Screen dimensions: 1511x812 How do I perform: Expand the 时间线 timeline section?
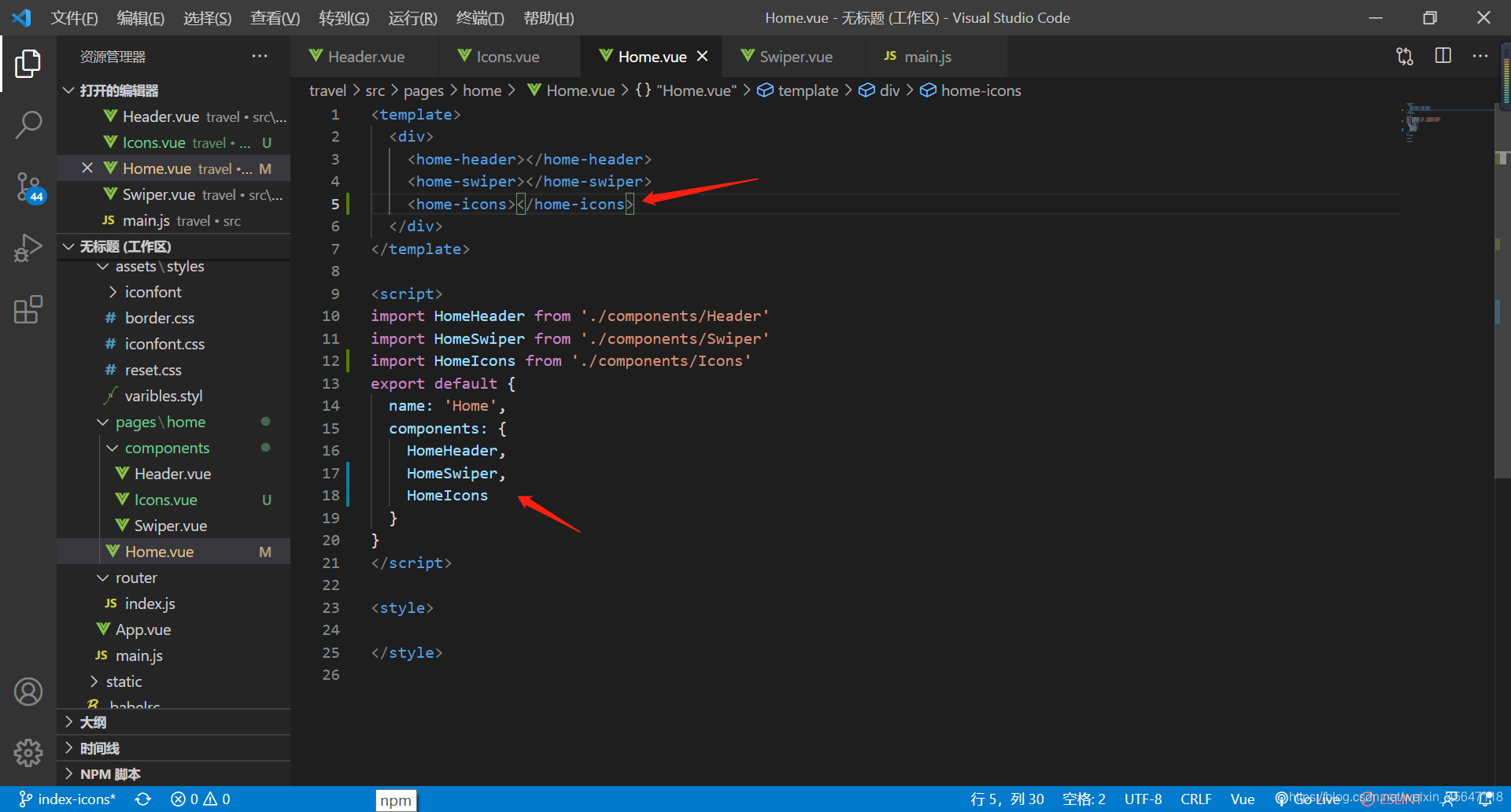173,748
